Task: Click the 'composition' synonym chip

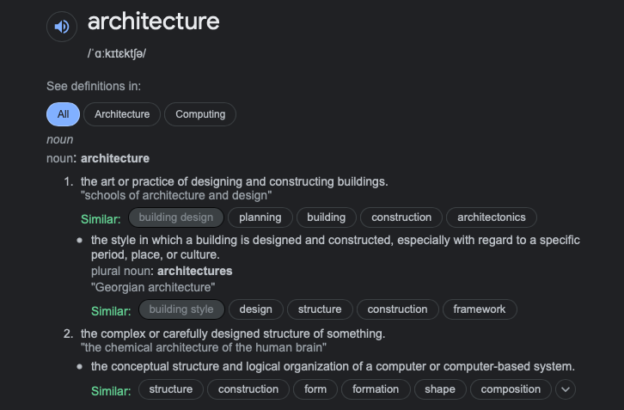Action: [x=511, y=389]
